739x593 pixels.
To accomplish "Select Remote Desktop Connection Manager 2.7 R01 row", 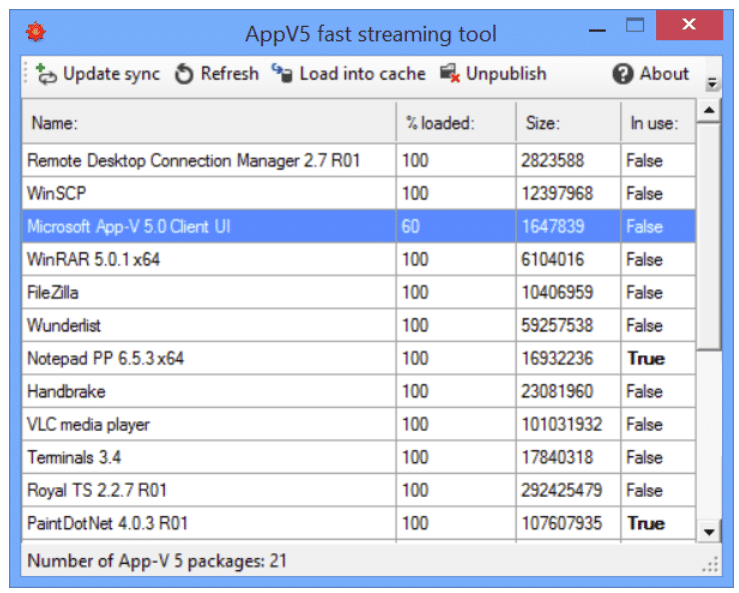I will 359,161.
